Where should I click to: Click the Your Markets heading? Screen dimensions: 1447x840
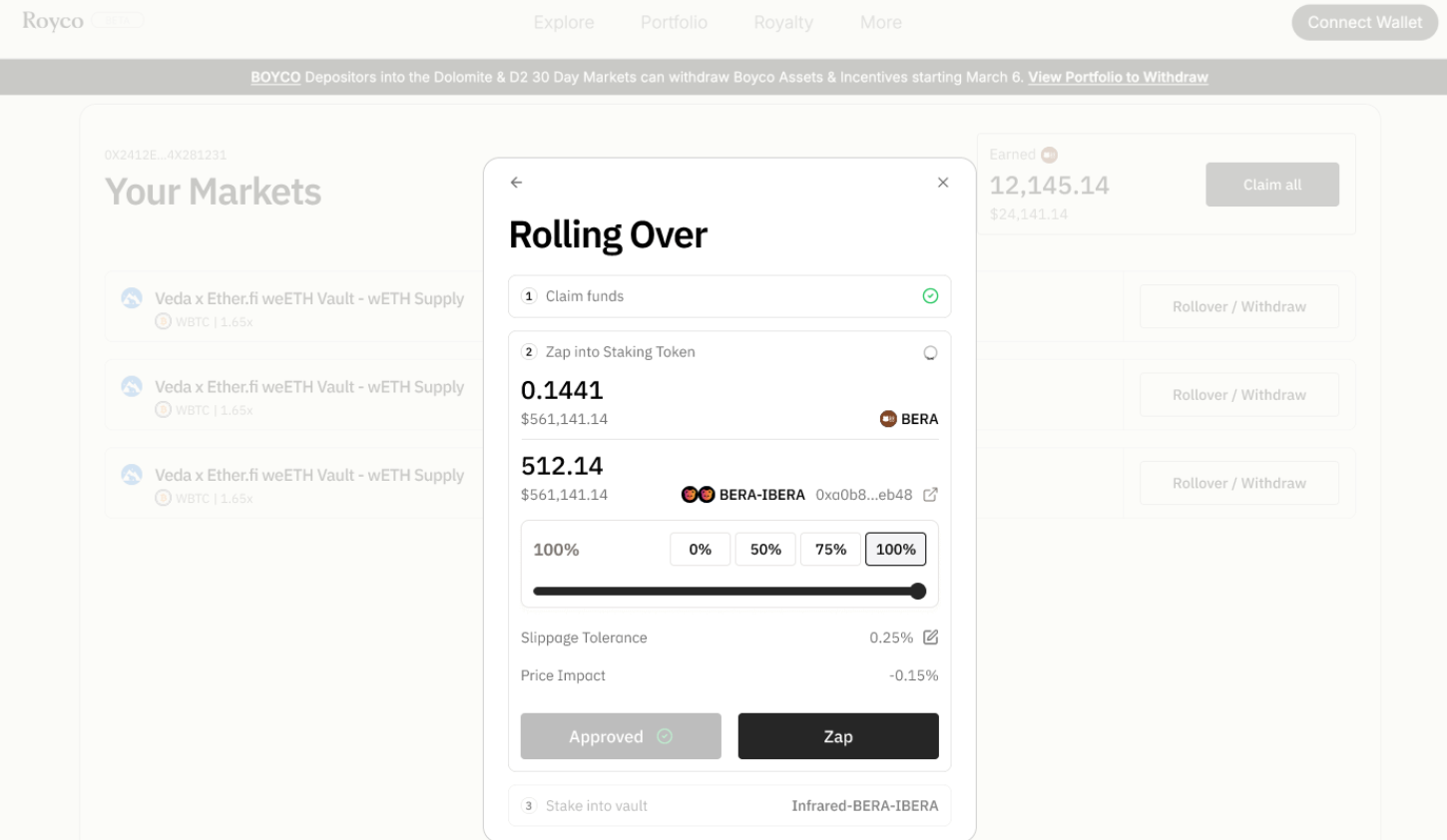click(213, 192)
